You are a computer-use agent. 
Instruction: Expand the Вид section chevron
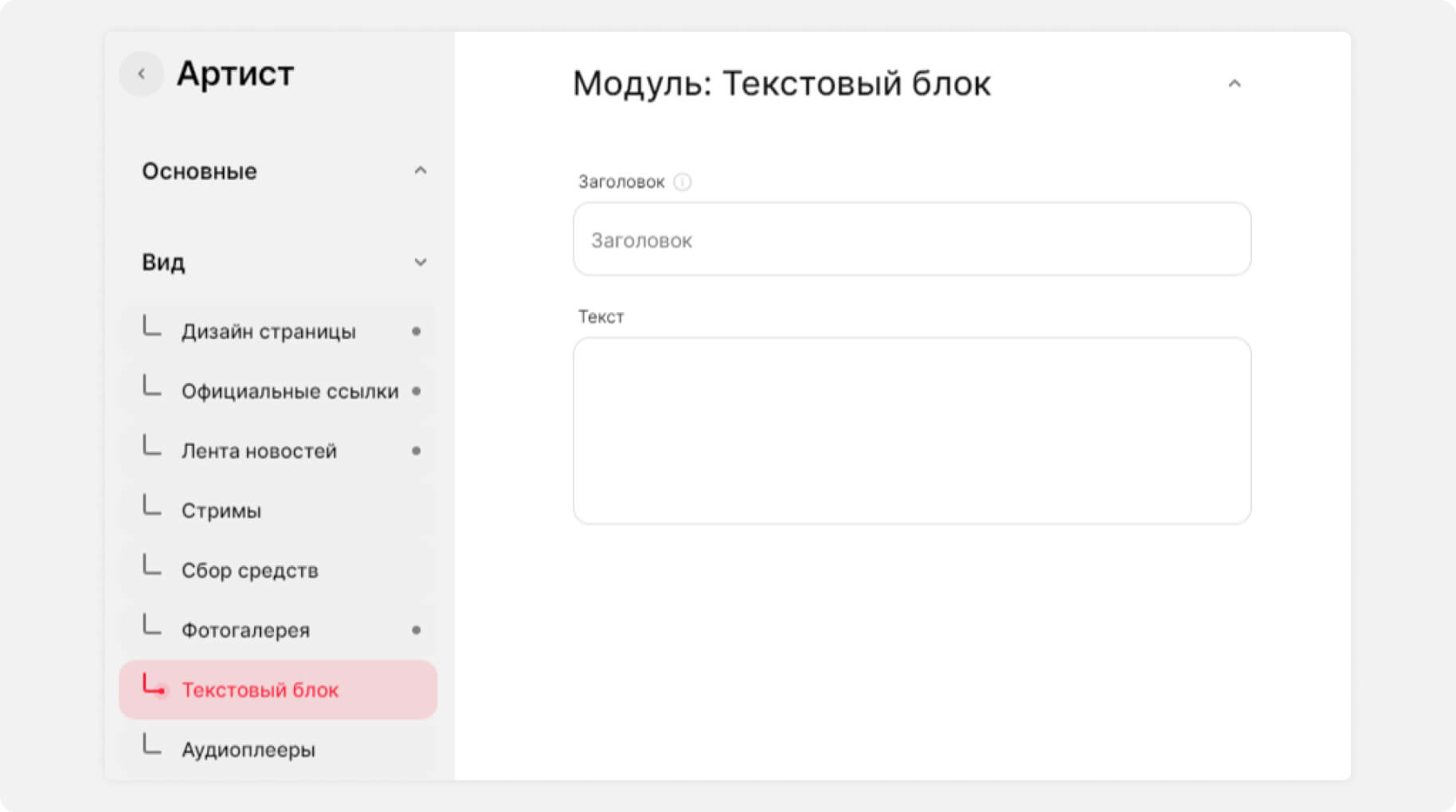421,263
